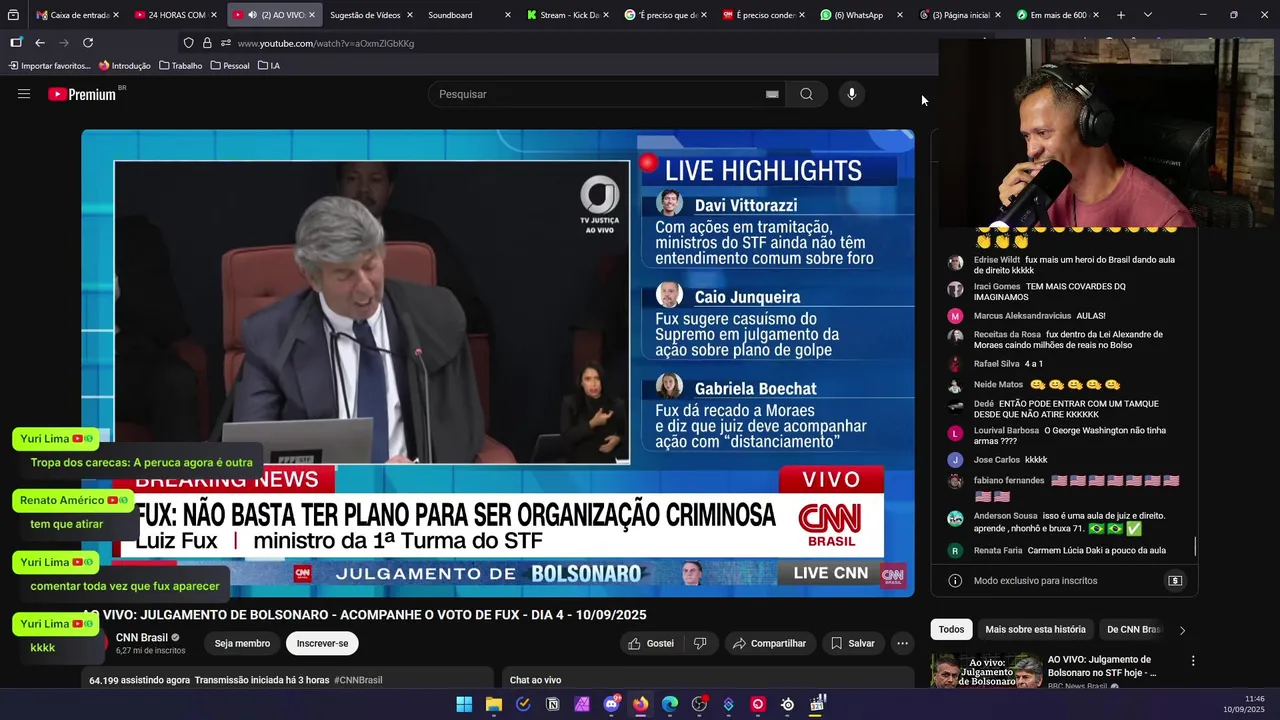The width and height of the screenshot is (1280, 720).
Task: Start voice search with microphone icon
Action: click(852, 94)
